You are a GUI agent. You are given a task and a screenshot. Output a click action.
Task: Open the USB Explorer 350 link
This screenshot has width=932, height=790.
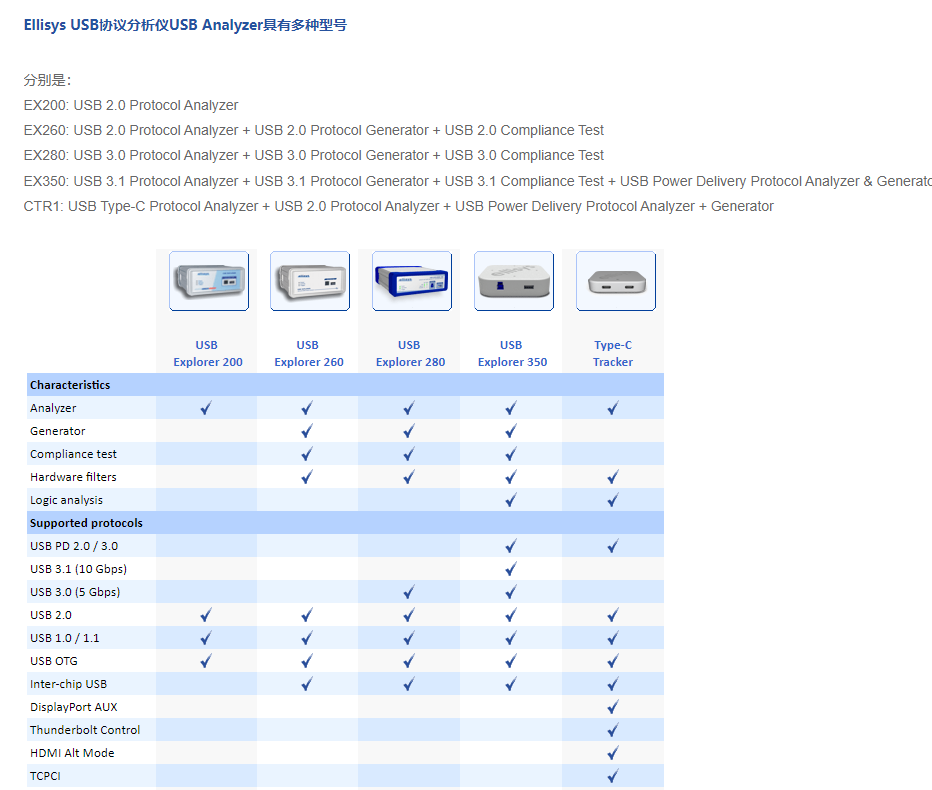click(x=512, y=354)
